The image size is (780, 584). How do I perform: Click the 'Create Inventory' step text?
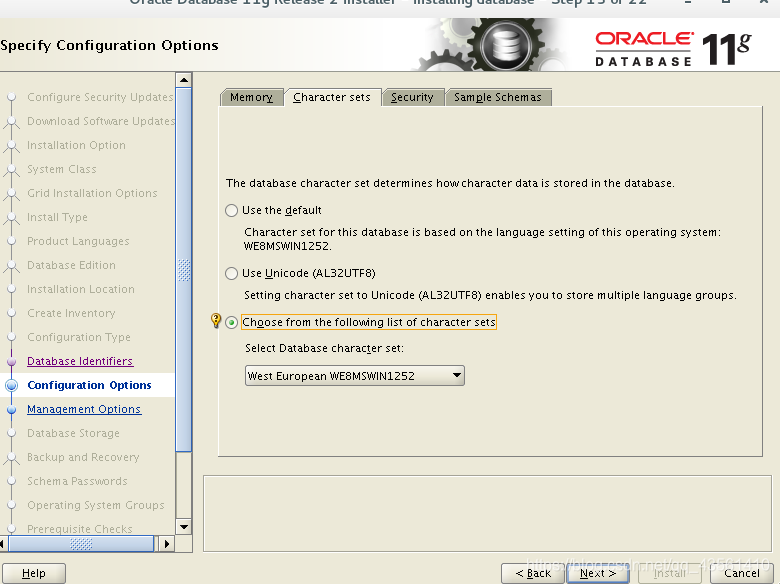pos(71,313)
